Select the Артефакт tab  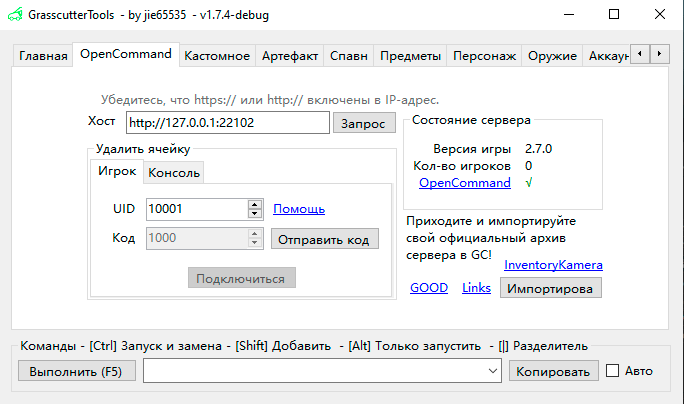pyautogui.click(x=290, y=56)
